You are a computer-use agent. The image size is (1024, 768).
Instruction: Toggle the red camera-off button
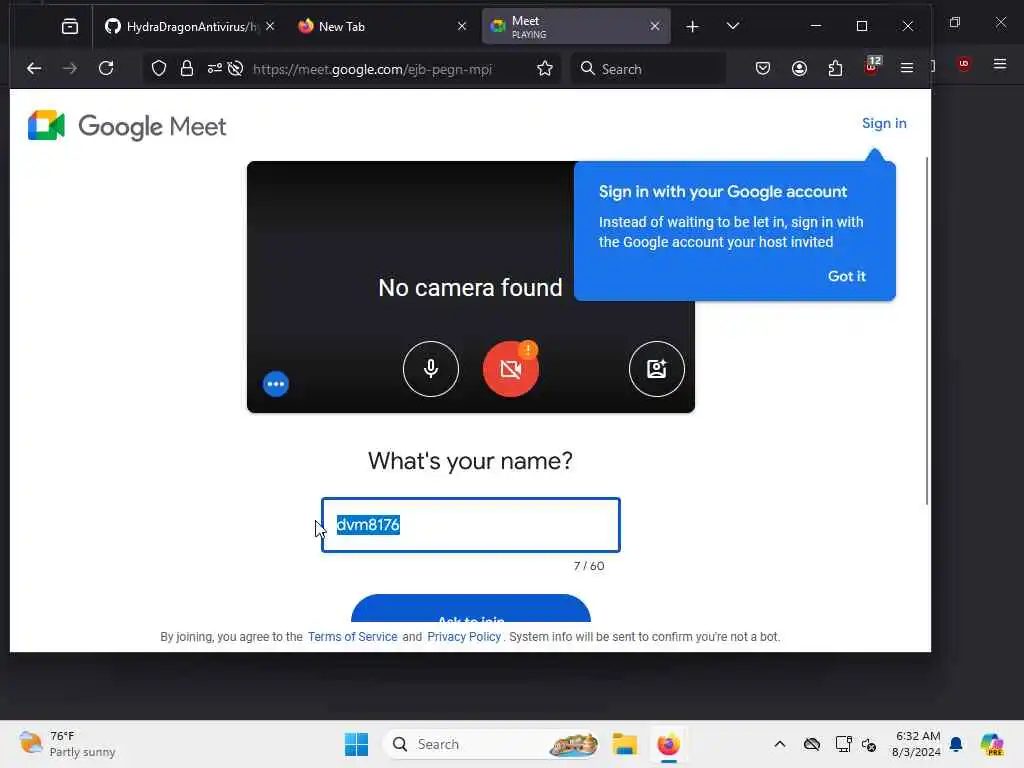click(x=511, y=369)
